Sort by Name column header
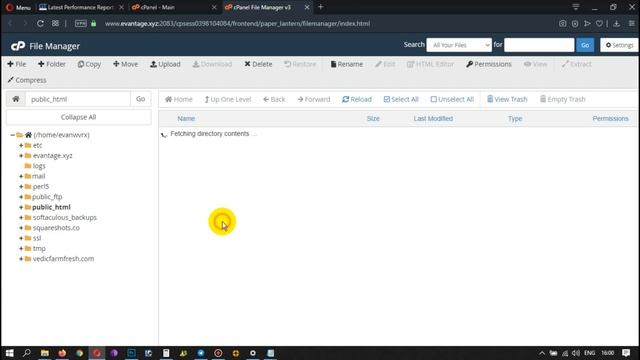 pos(186,118)
